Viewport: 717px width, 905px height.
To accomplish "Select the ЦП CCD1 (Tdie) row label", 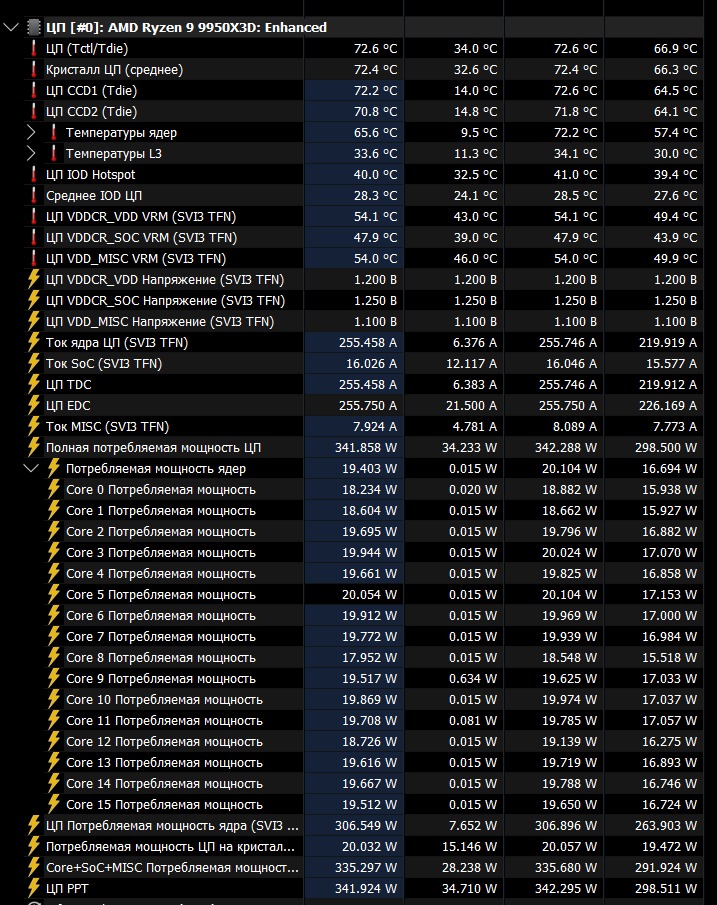I will pyautogui.click(x=91, y=91).
